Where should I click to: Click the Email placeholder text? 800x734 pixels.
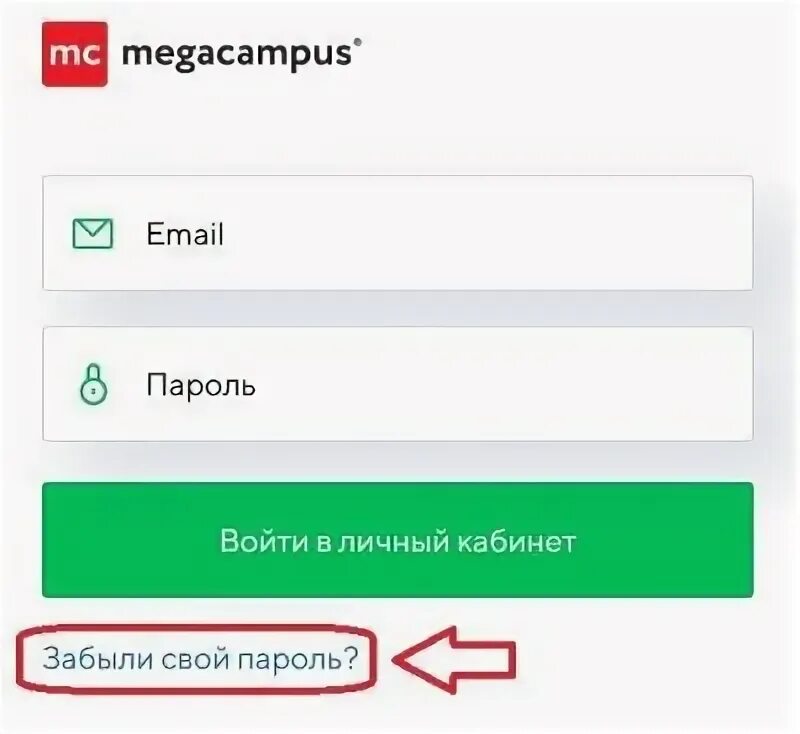185,234
